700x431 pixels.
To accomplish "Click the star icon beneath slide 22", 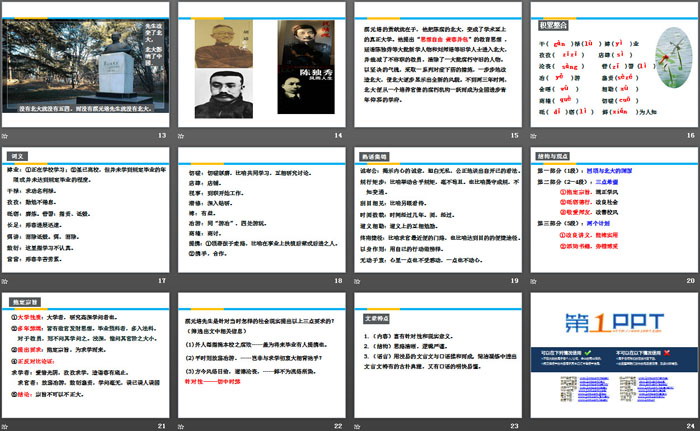I will [181, 423].
